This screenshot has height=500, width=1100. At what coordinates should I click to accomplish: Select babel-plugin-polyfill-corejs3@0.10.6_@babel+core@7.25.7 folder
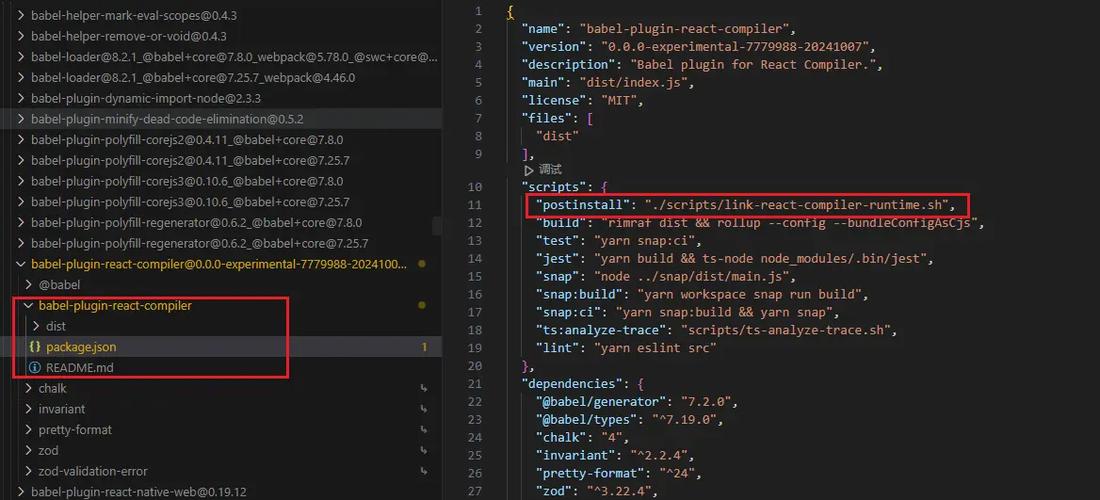(190, 202)
